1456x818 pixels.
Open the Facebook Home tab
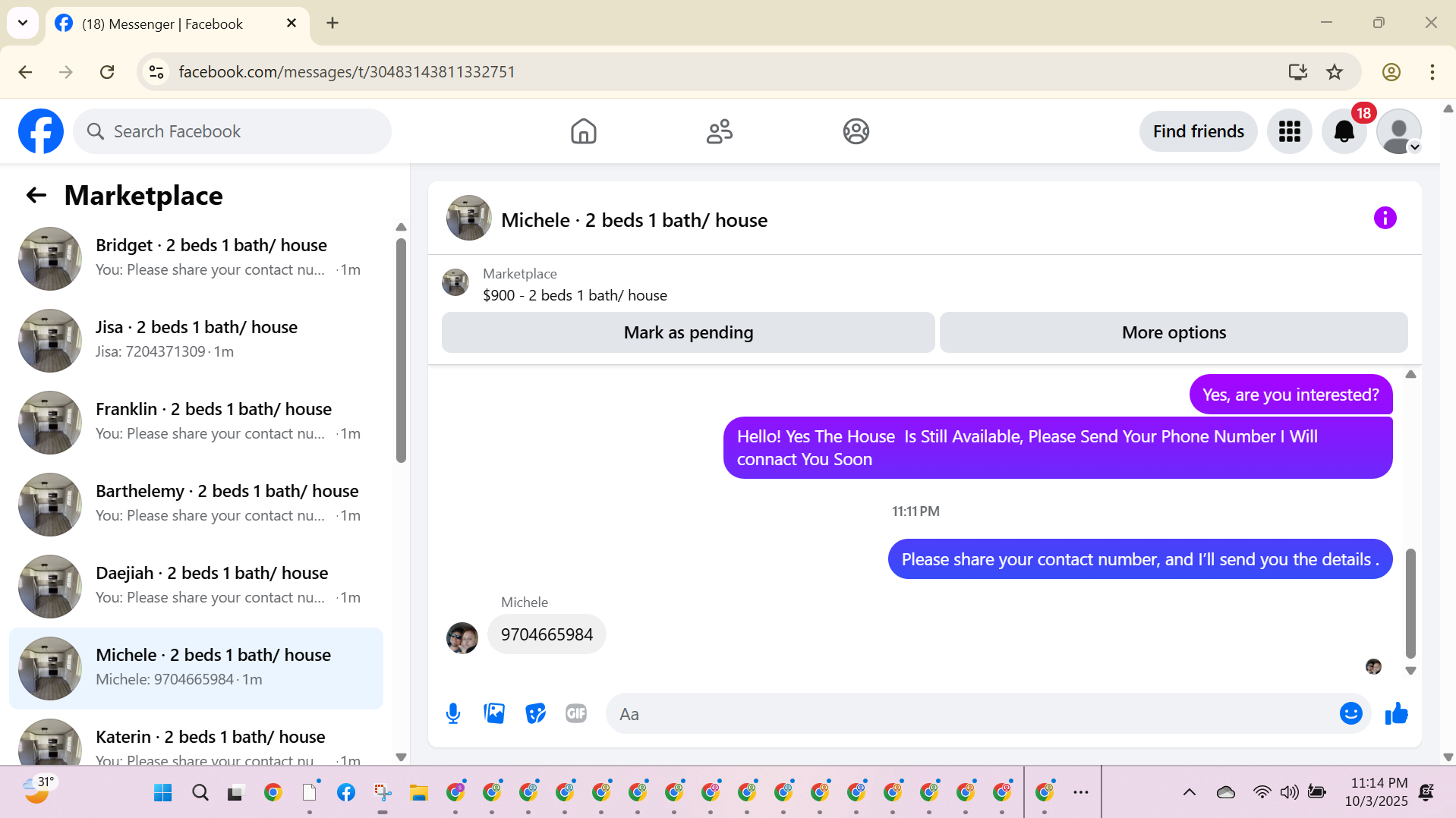583,131
